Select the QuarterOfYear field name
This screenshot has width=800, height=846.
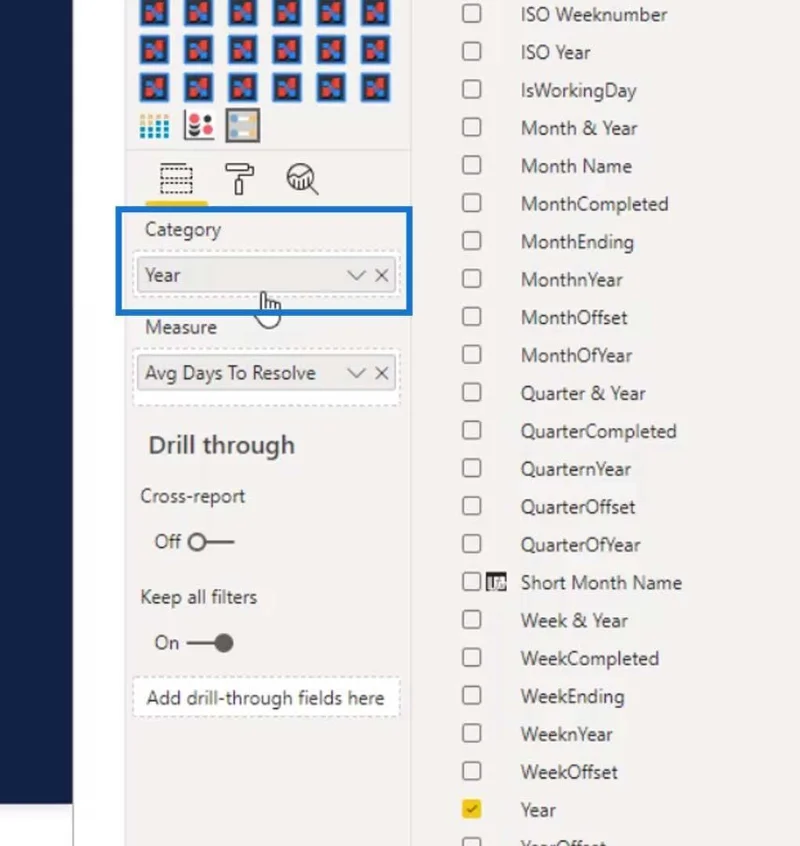pos(580,545)
